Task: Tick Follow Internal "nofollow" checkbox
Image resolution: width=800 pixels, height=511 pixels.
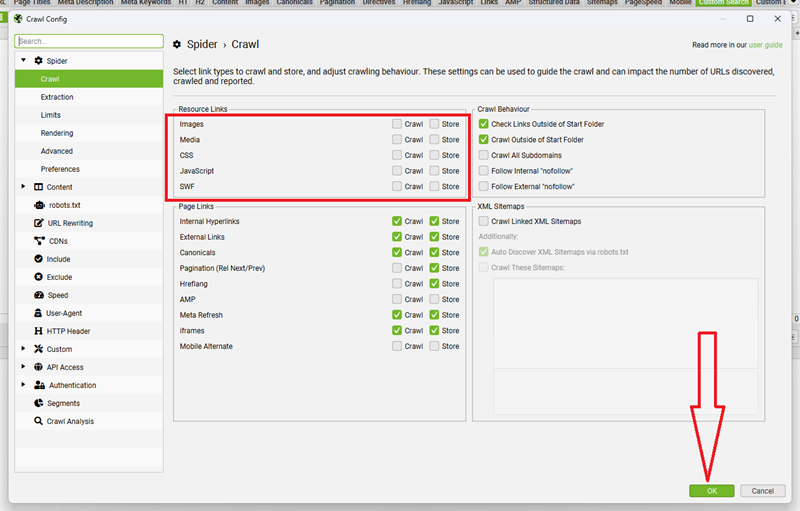Action: click(484, 171)
